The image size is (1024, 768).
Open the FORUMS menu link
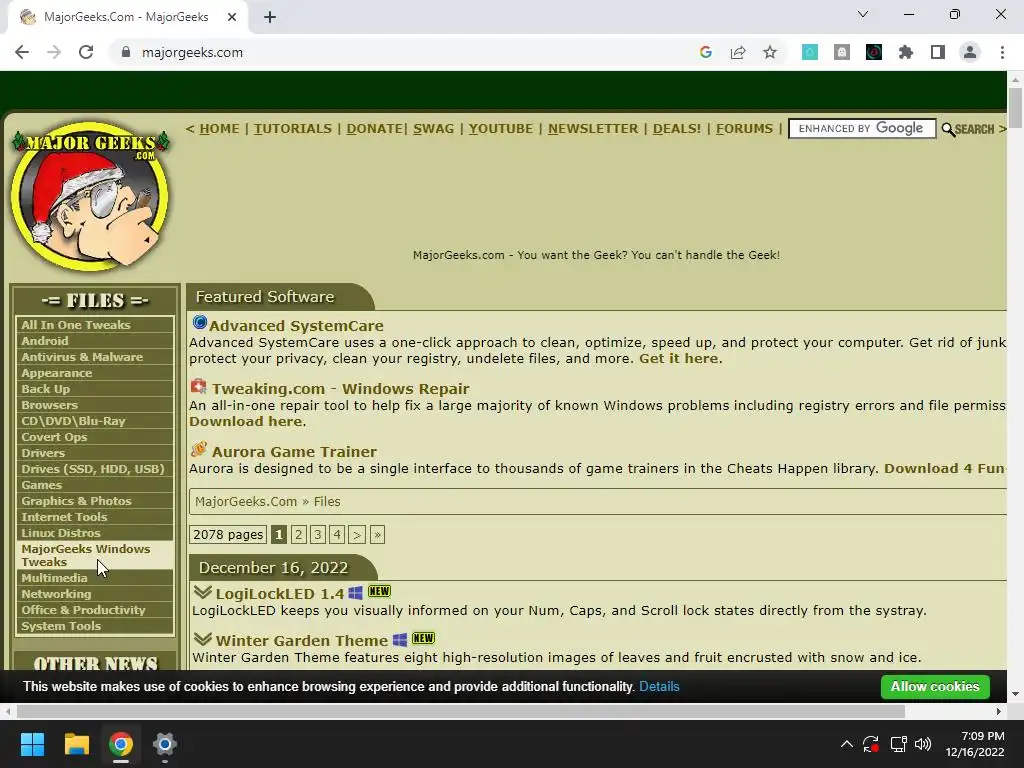tap(744, 129)
